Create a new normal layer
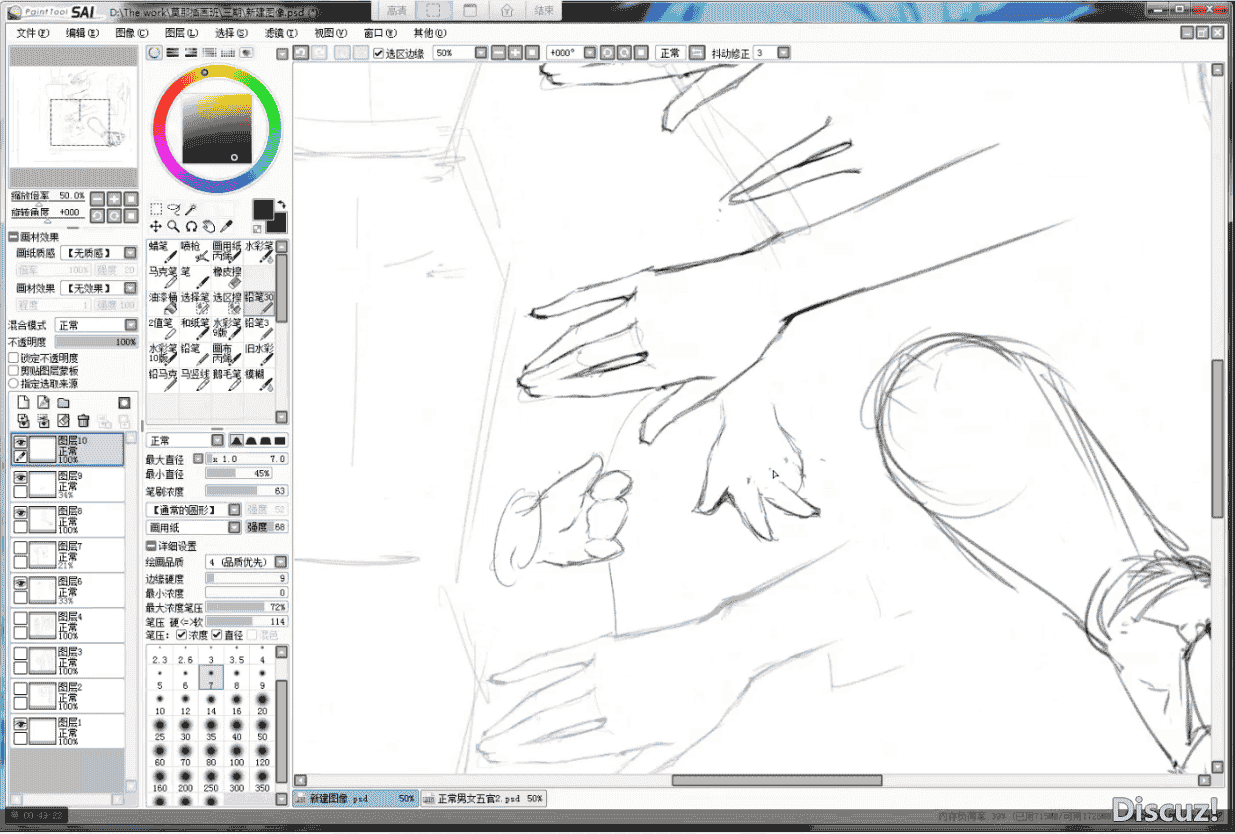Image resolution: width=1235 pixels, height=834 pixels. coord(23,403)
